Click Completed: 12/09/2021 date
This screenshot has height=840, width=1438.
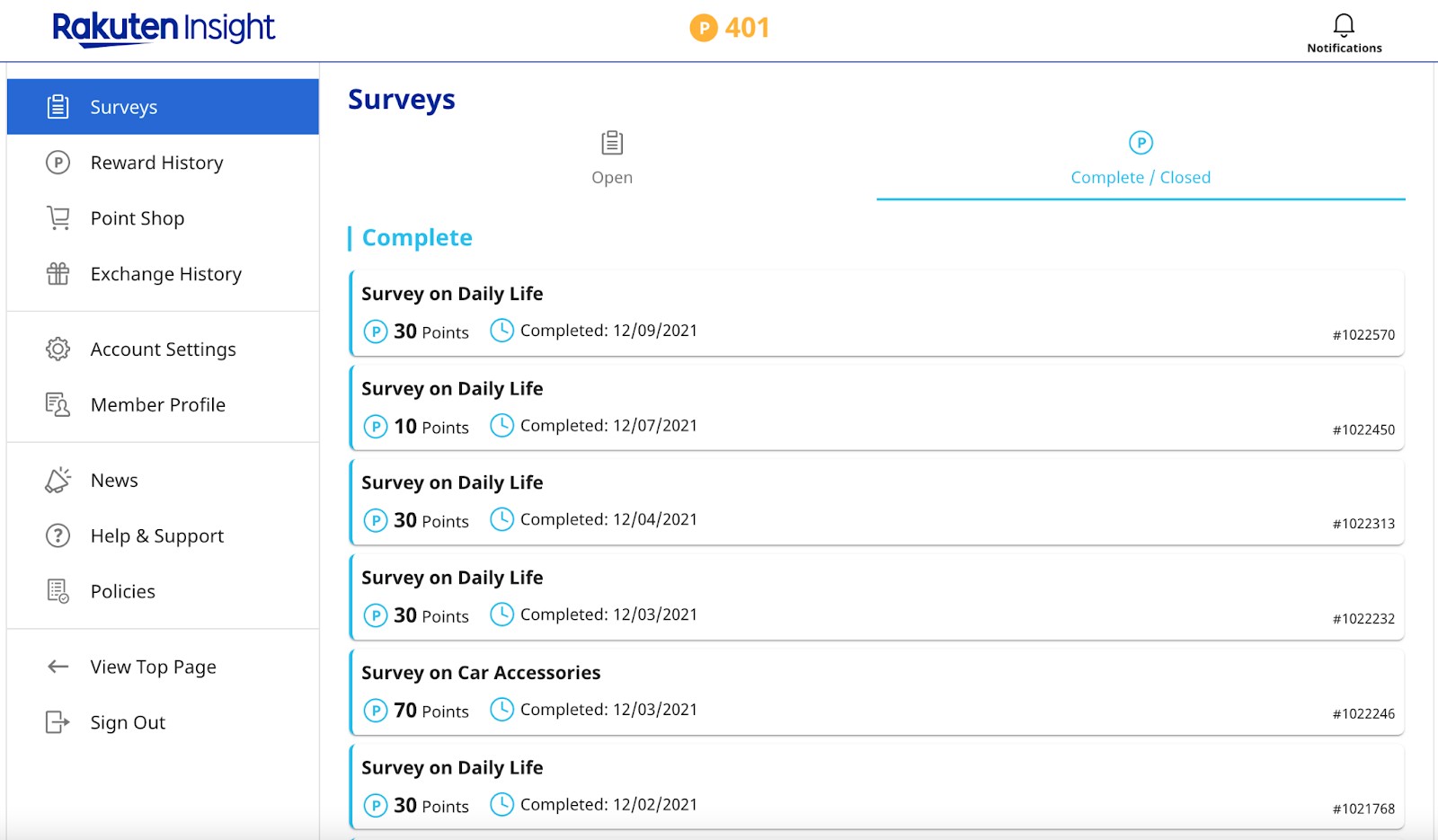click(x=608, y=331)
